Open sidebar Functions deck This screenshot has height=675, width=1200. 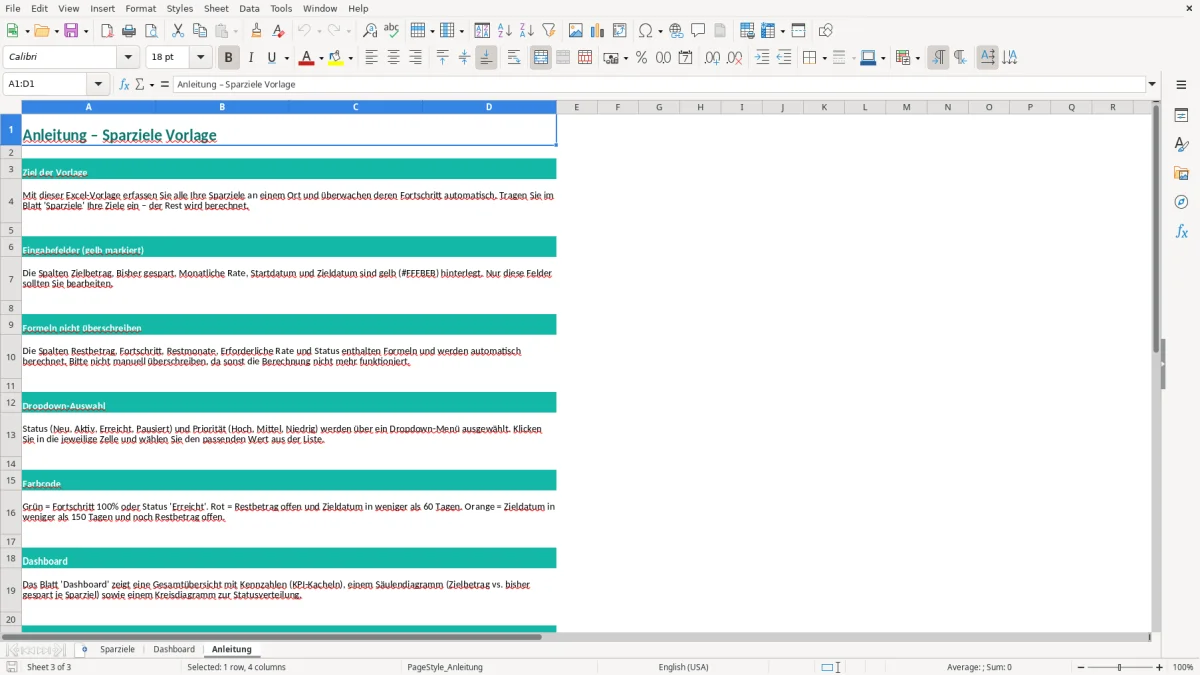[1181, 232]
